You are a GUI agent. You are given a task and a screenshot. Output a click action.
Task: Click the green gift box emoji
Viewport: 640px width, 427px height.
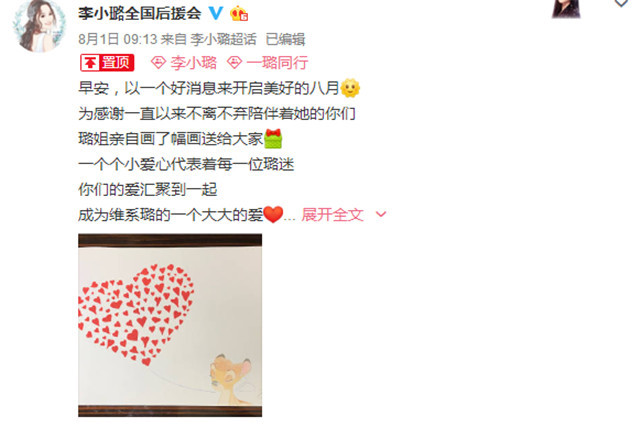click(x=273, y=139)
